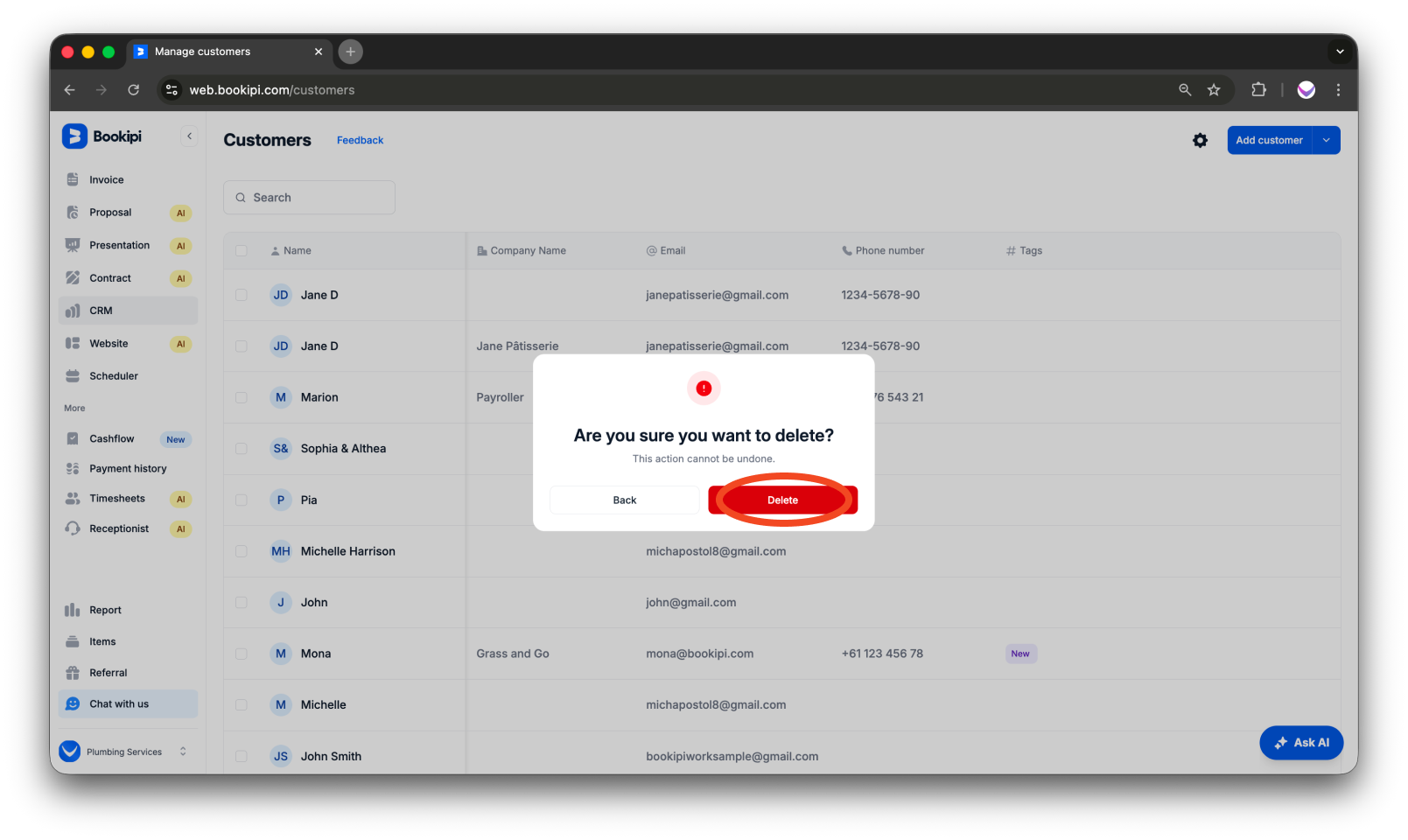The height and width of the screenshot is (840, 1408).
Task: Check the checkbox next to Mona
Action: [x=242, y=654]
